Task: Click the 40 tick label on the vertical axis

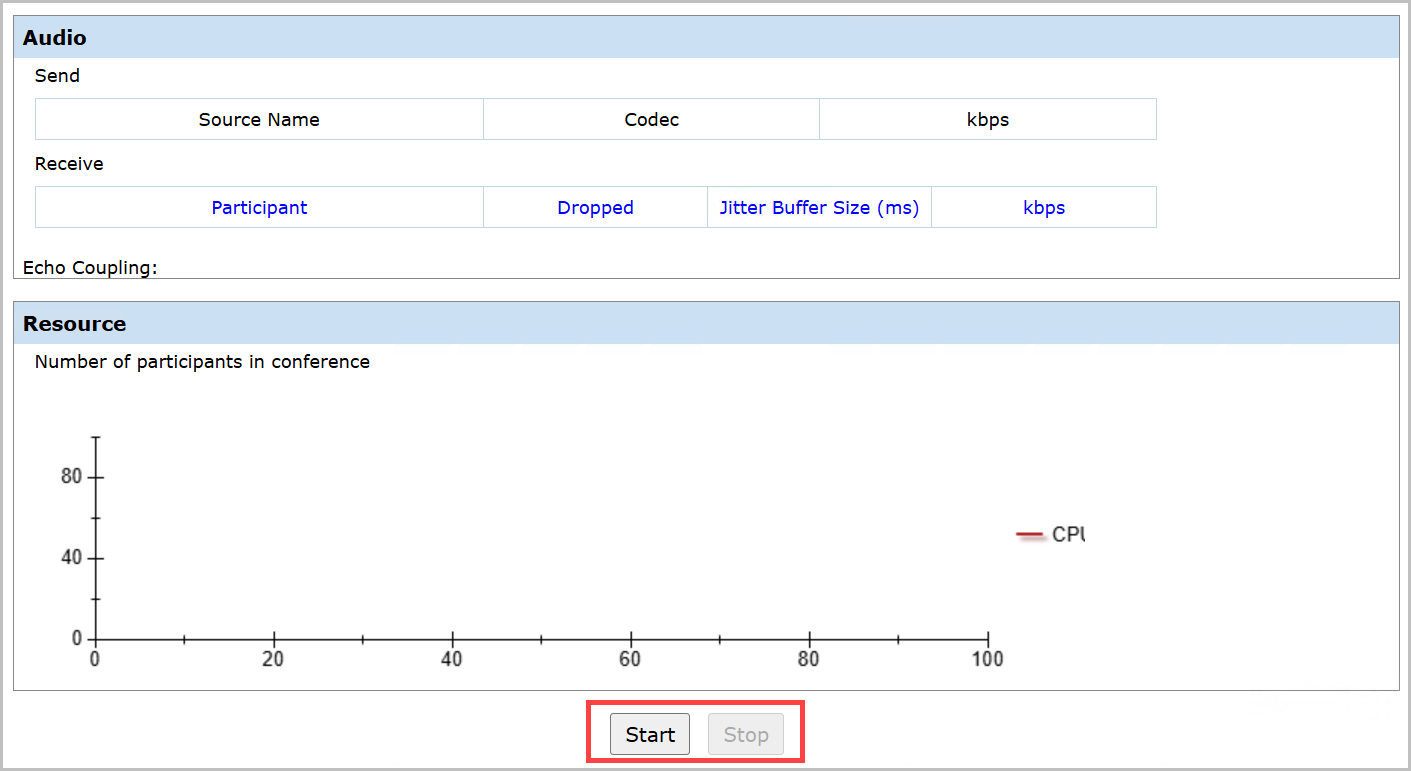Action: pyautogui.click(x=71, y=558)
